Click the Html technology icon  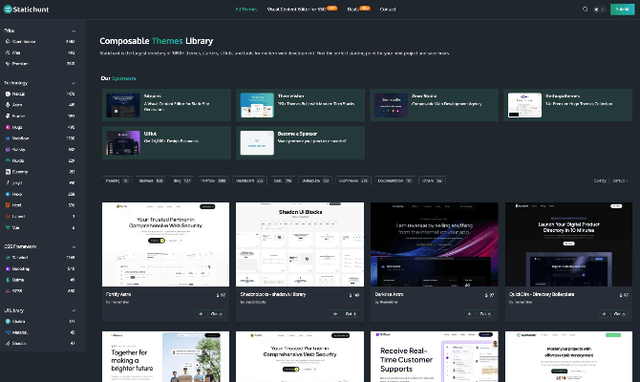(7, 205)
